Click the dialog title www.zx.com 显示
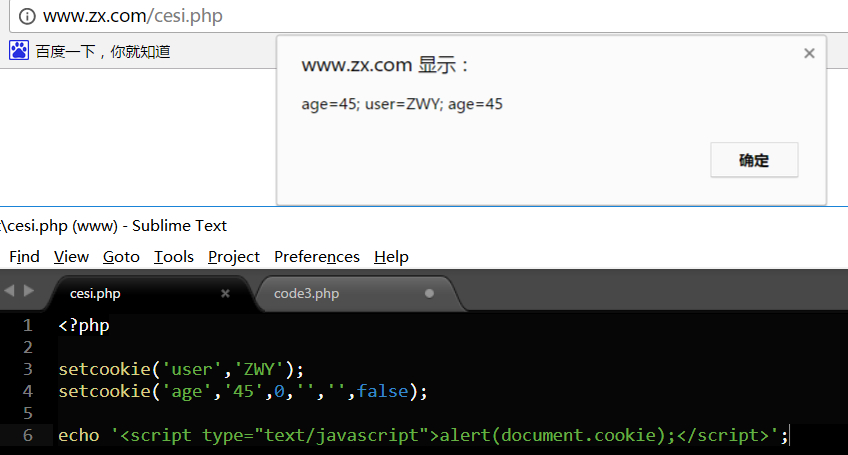The height and width of the screenshot is (455, 848). click(385, 65)
